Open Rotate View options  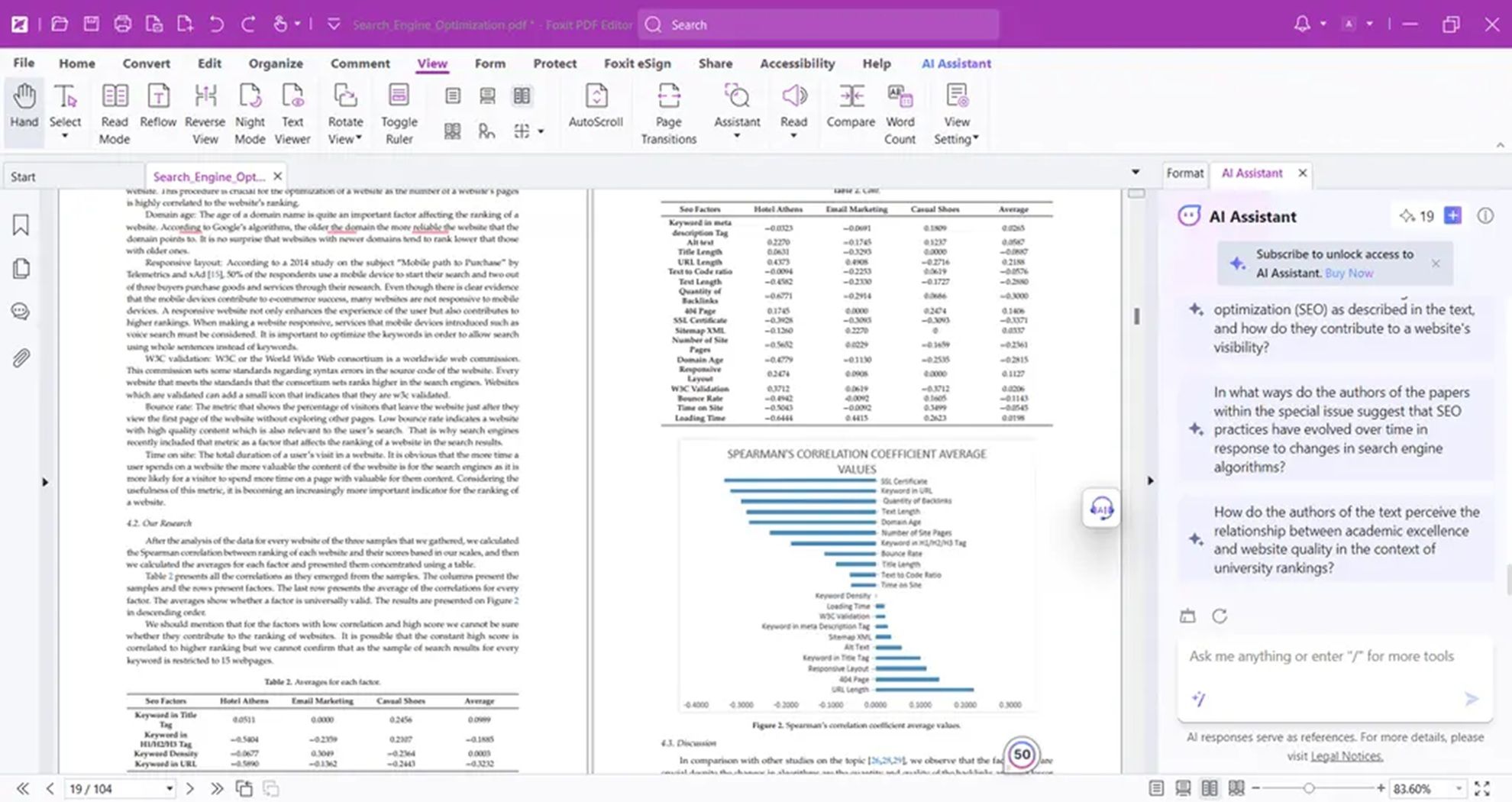345,115
